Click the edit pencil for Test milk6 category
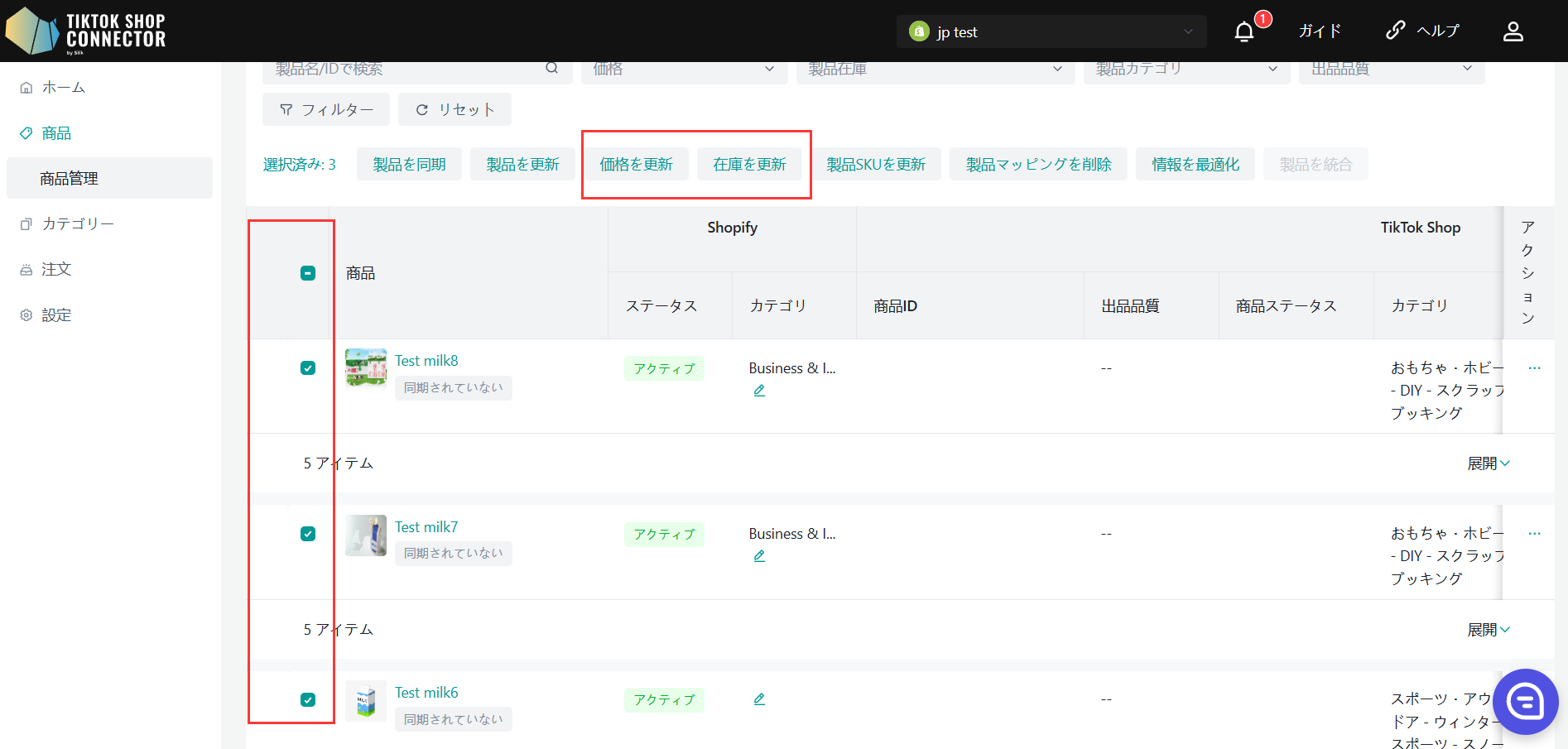Viewport: 1568px width, 749px height. point(759,699)
